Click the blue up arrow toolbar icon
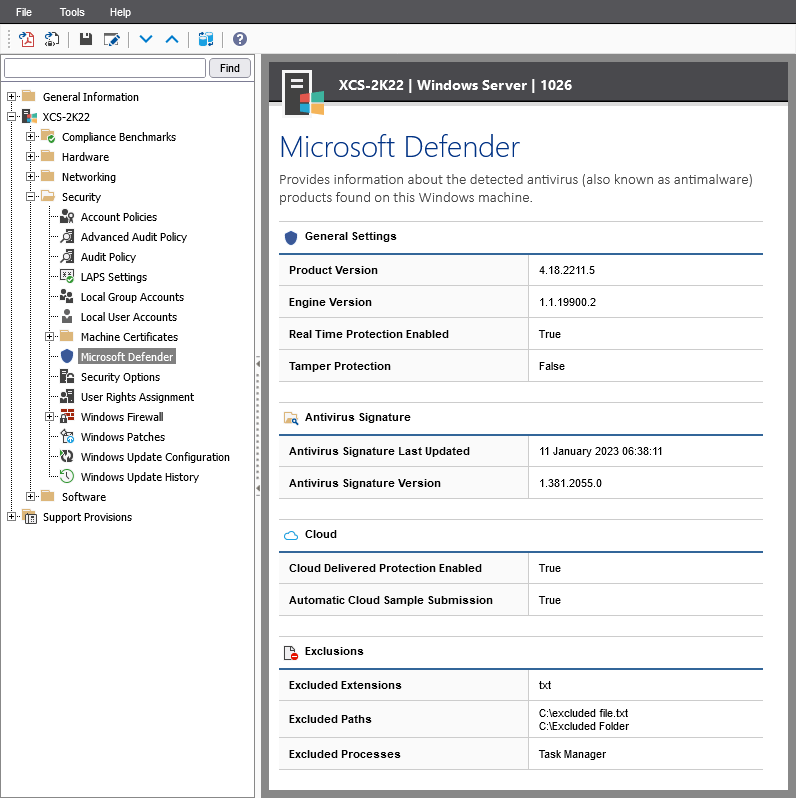The image size is (796, 798). click(x=172, y=39)
